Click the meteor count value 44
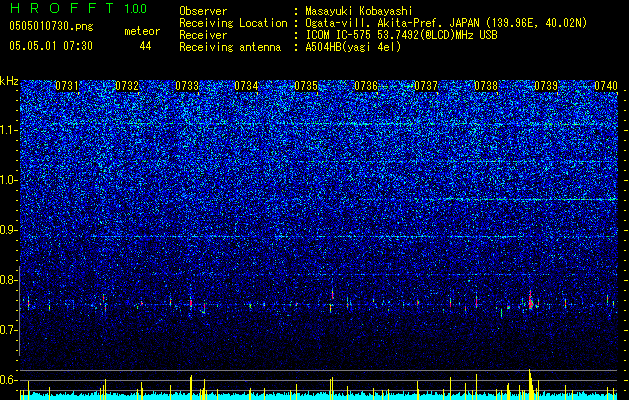 click(145, 46)
